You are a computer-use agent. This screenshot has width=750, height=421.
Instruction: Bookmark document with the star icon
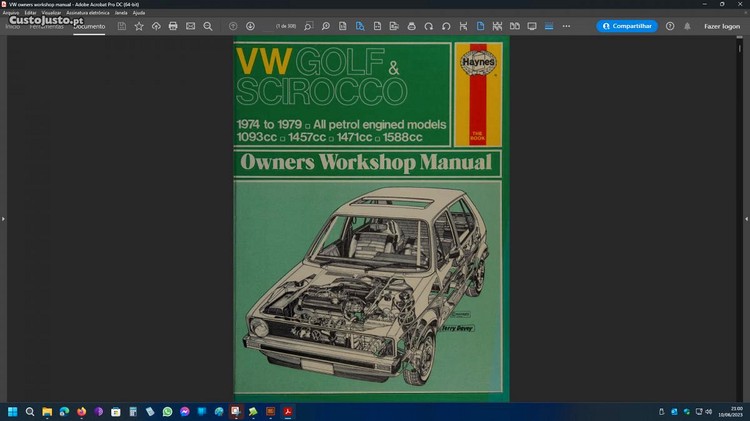(x=139, y=26)
